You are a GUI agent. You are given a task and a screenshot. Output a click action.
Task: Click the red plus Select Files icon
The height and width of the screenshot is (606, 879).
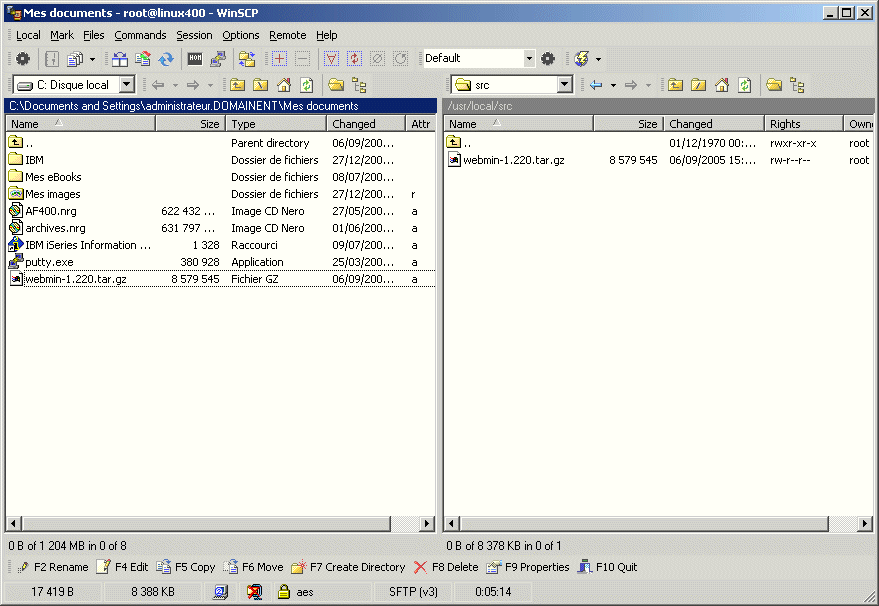pyautogui.click(x=279, y=58)
